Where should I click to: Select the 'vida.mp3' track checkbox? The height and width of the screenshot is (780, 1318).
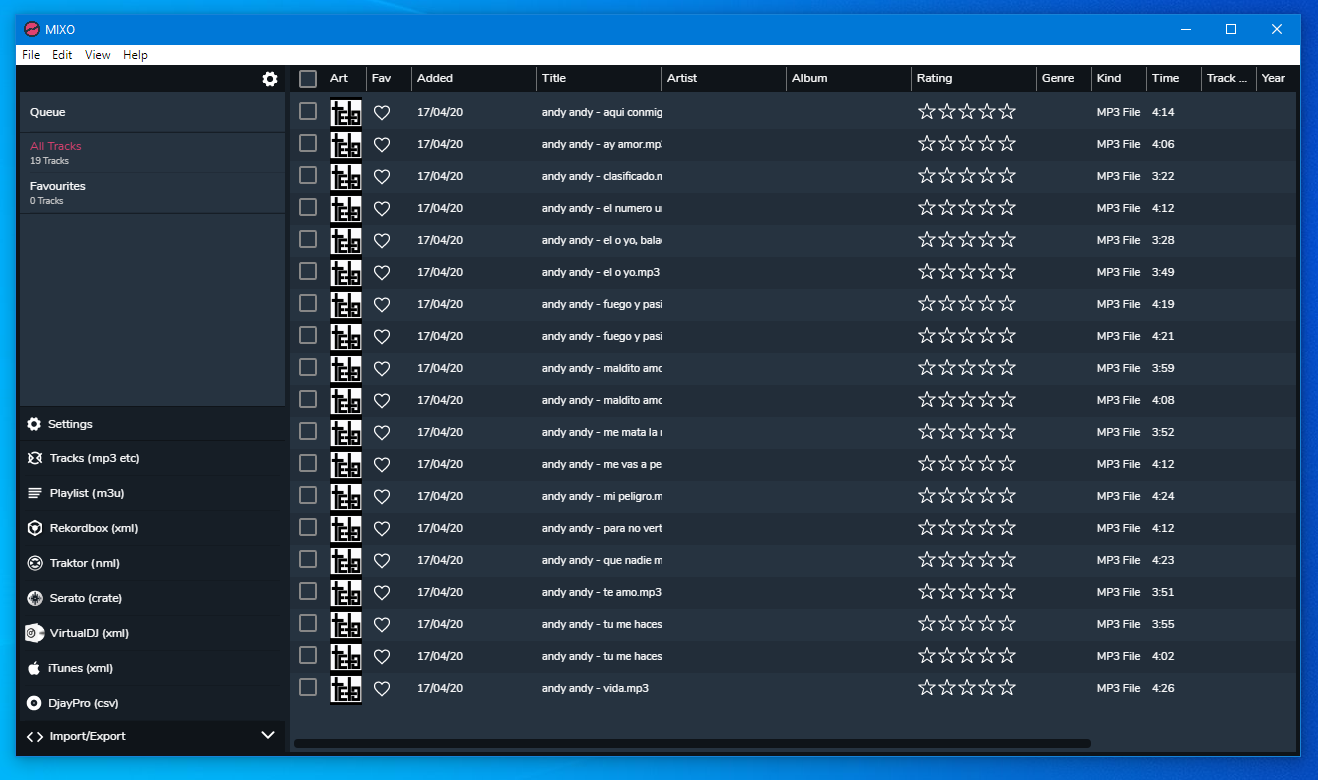[x=308, y=687]
